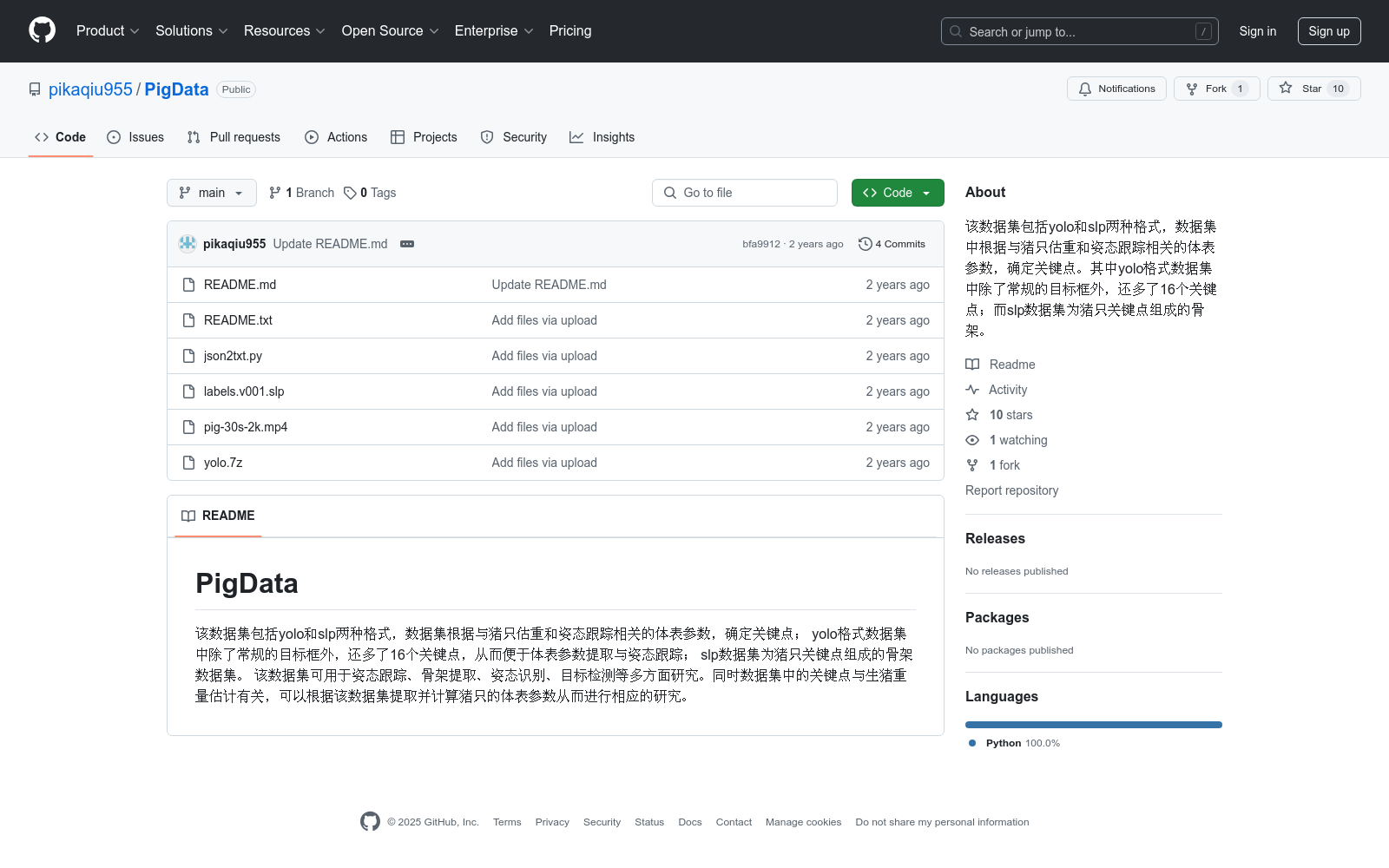The width and height of the screenshot is (1389, 868).
Task: Open yolo.7z file name
Action: coord(223,463)
